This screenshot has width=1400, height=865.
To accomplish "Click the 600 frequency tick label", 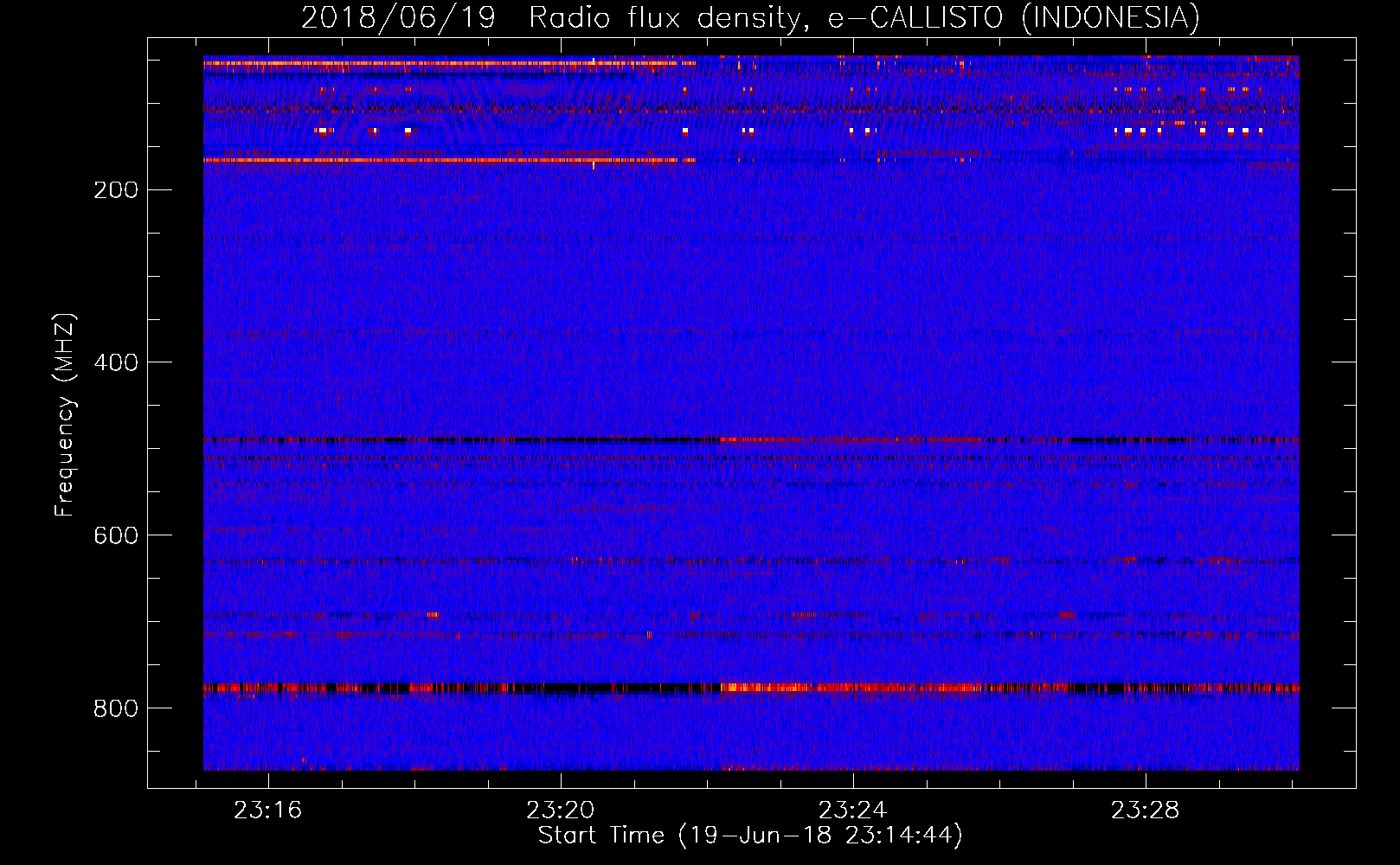I will [x=116, y=535].
